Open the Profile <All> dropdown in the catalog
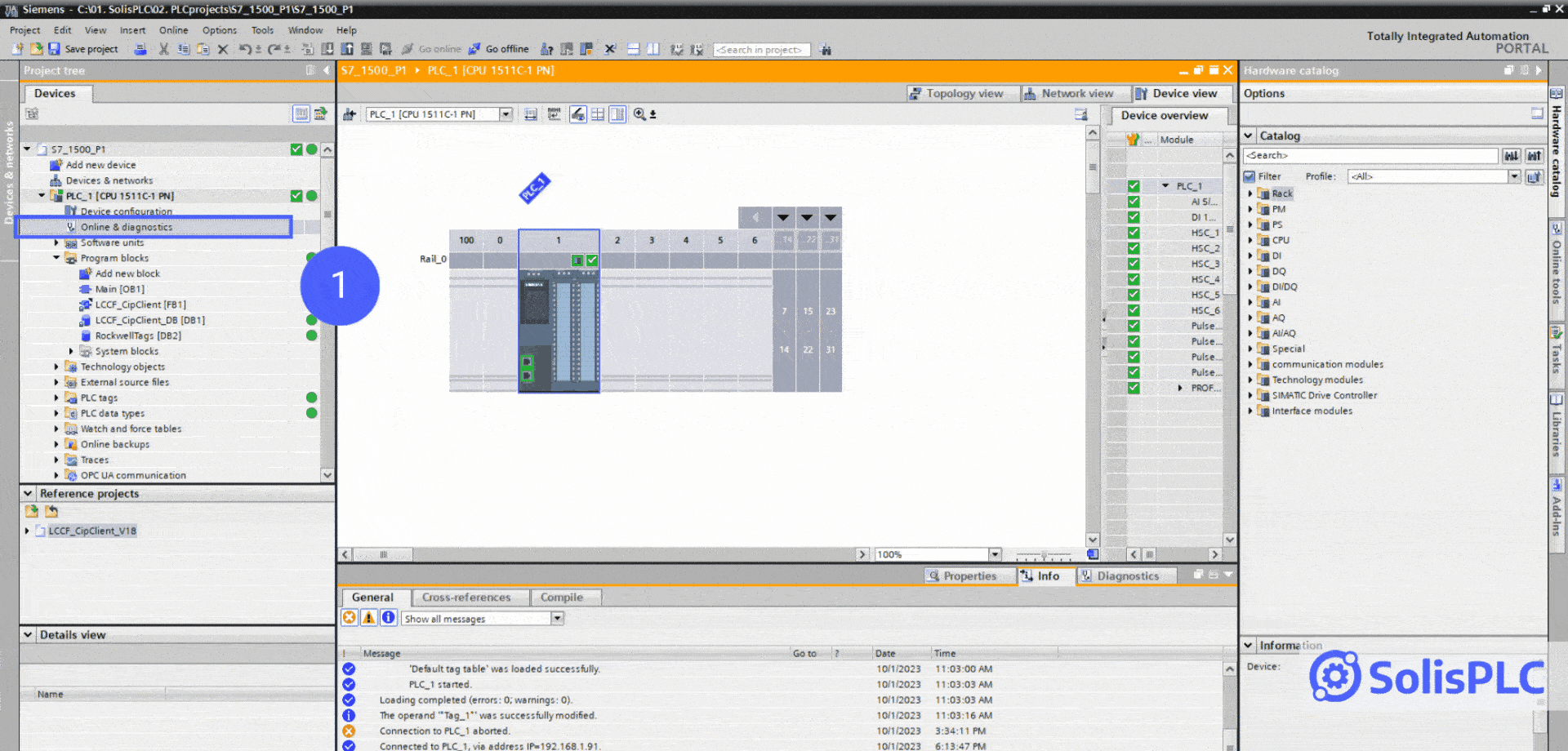 (x=1515, y=176)
